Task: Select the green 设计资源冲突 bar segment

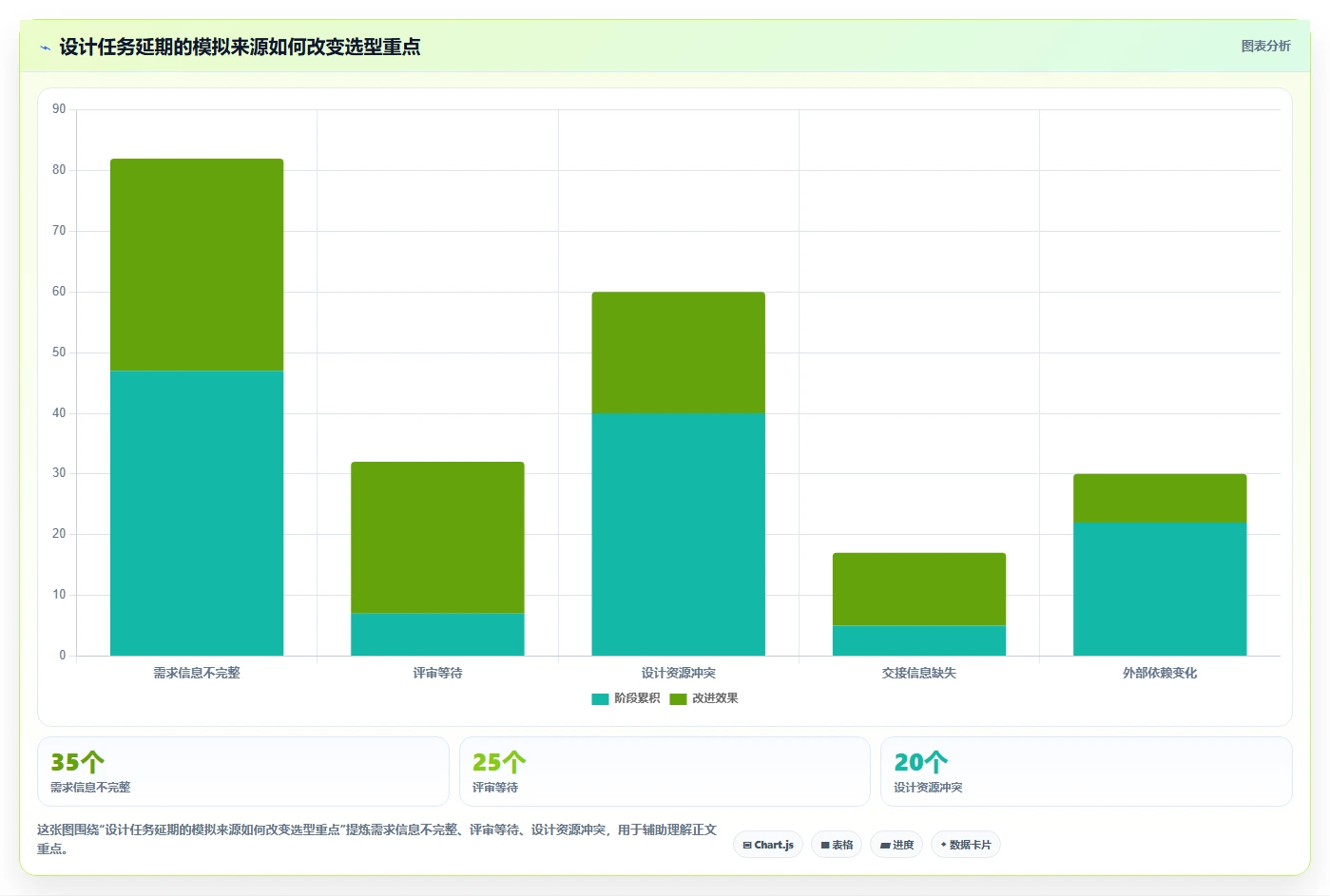Action: 678,353
